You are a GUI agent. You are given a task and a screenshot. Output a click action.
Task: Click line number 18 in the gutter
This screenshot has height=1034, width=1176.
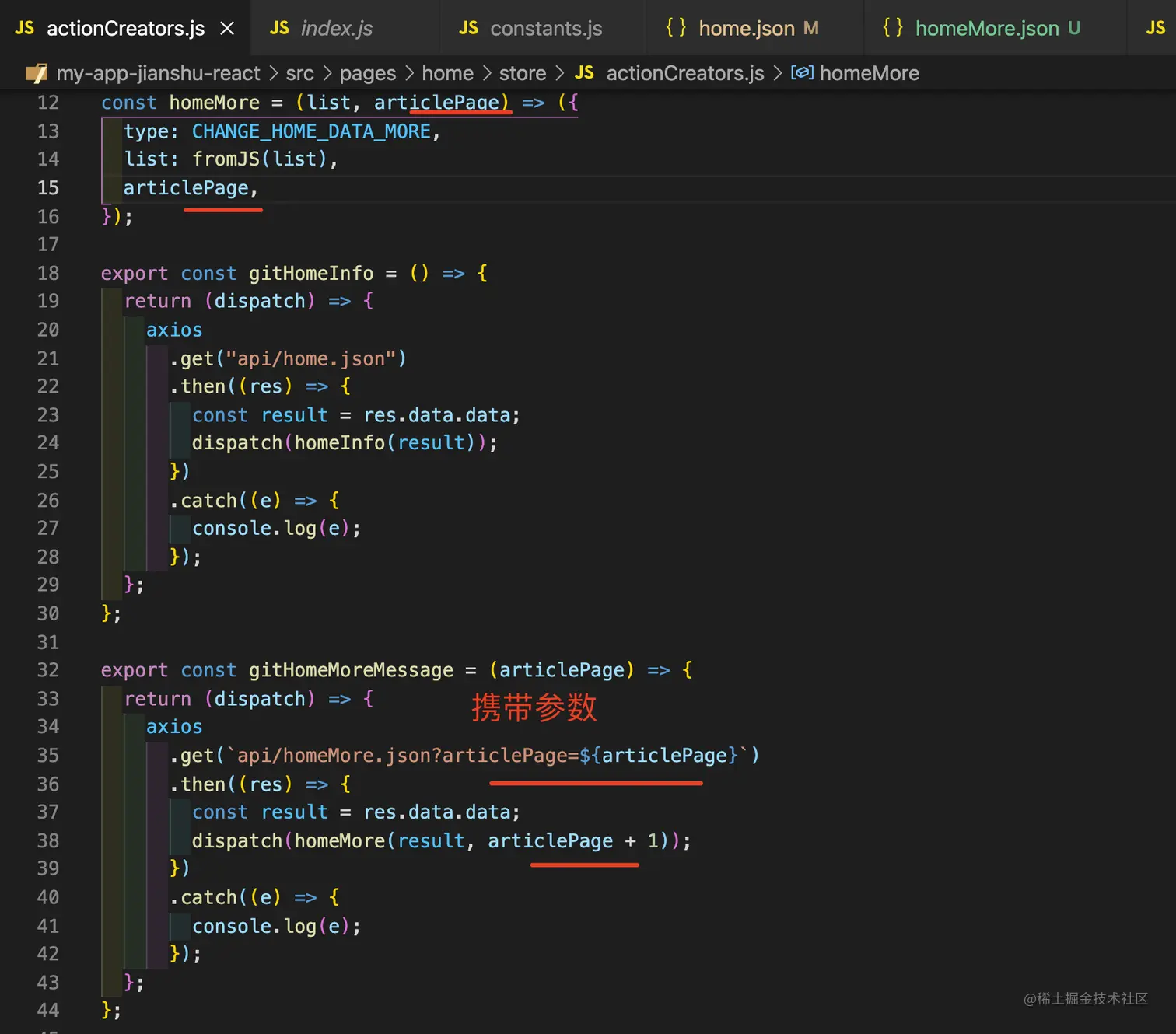48,274
